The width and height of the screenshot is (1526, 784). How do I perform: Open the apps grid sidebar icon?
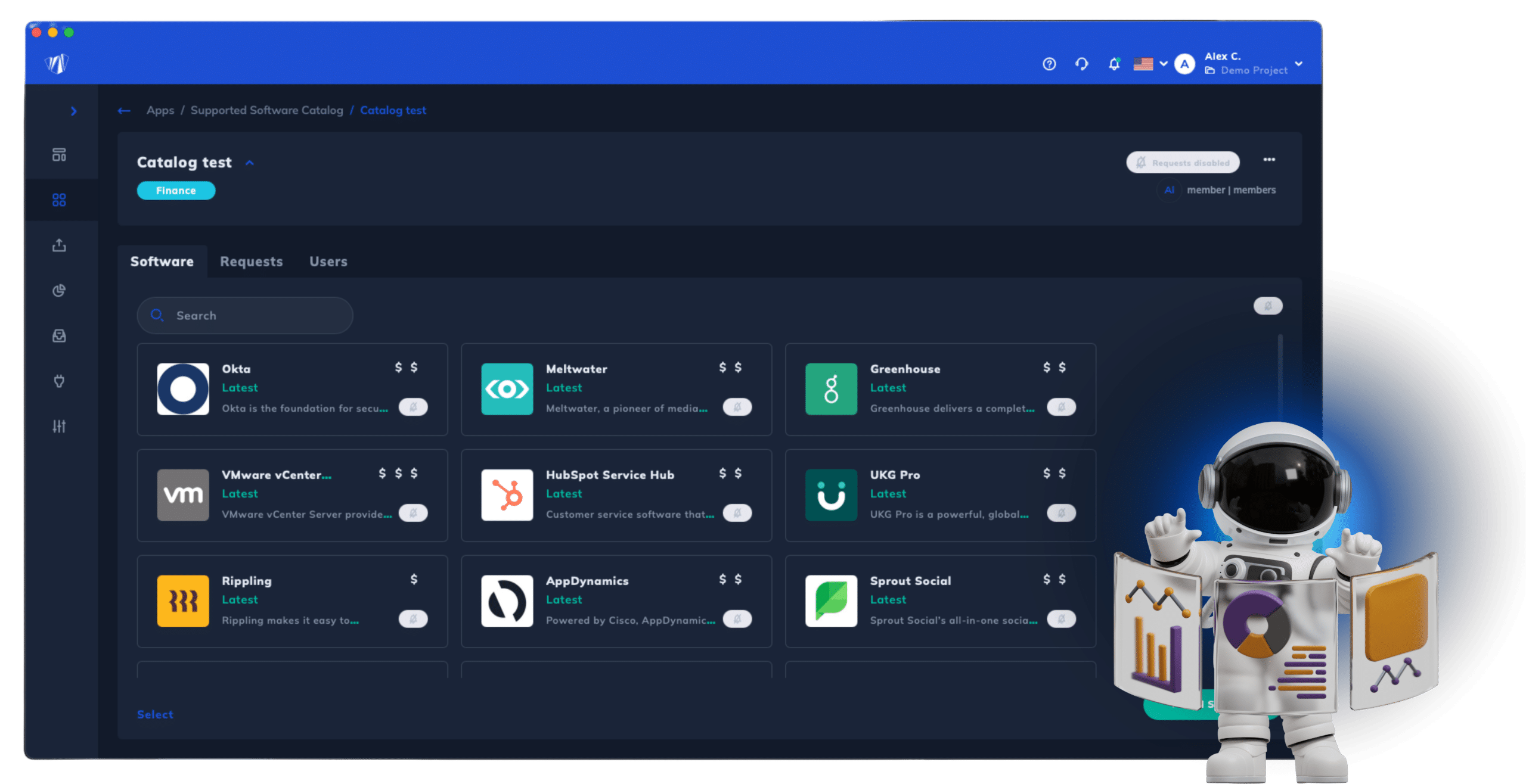point(59,200)
